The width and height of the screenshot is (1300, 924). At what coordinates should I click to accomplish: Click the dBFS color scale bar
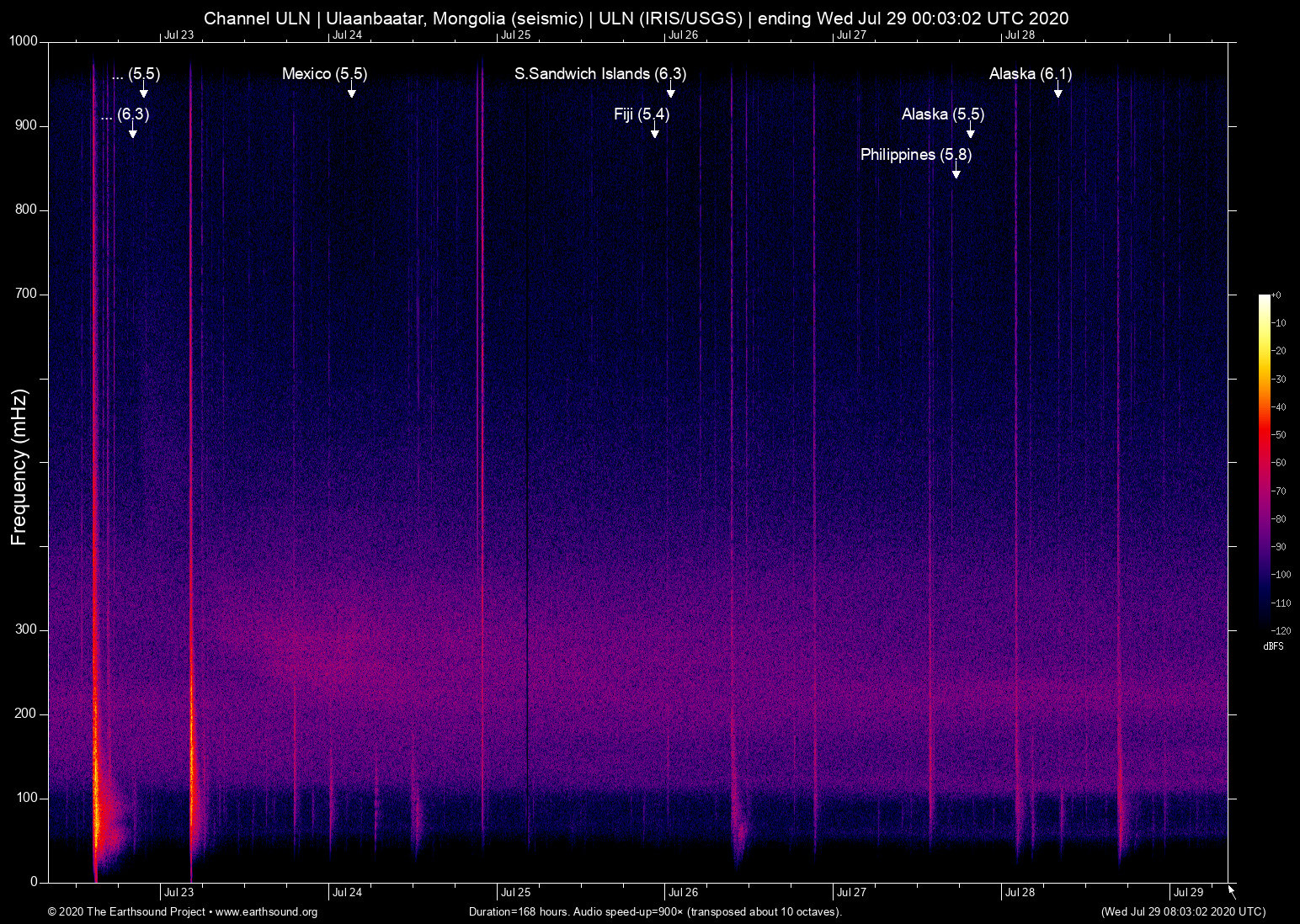click(x=1264, y=461)
